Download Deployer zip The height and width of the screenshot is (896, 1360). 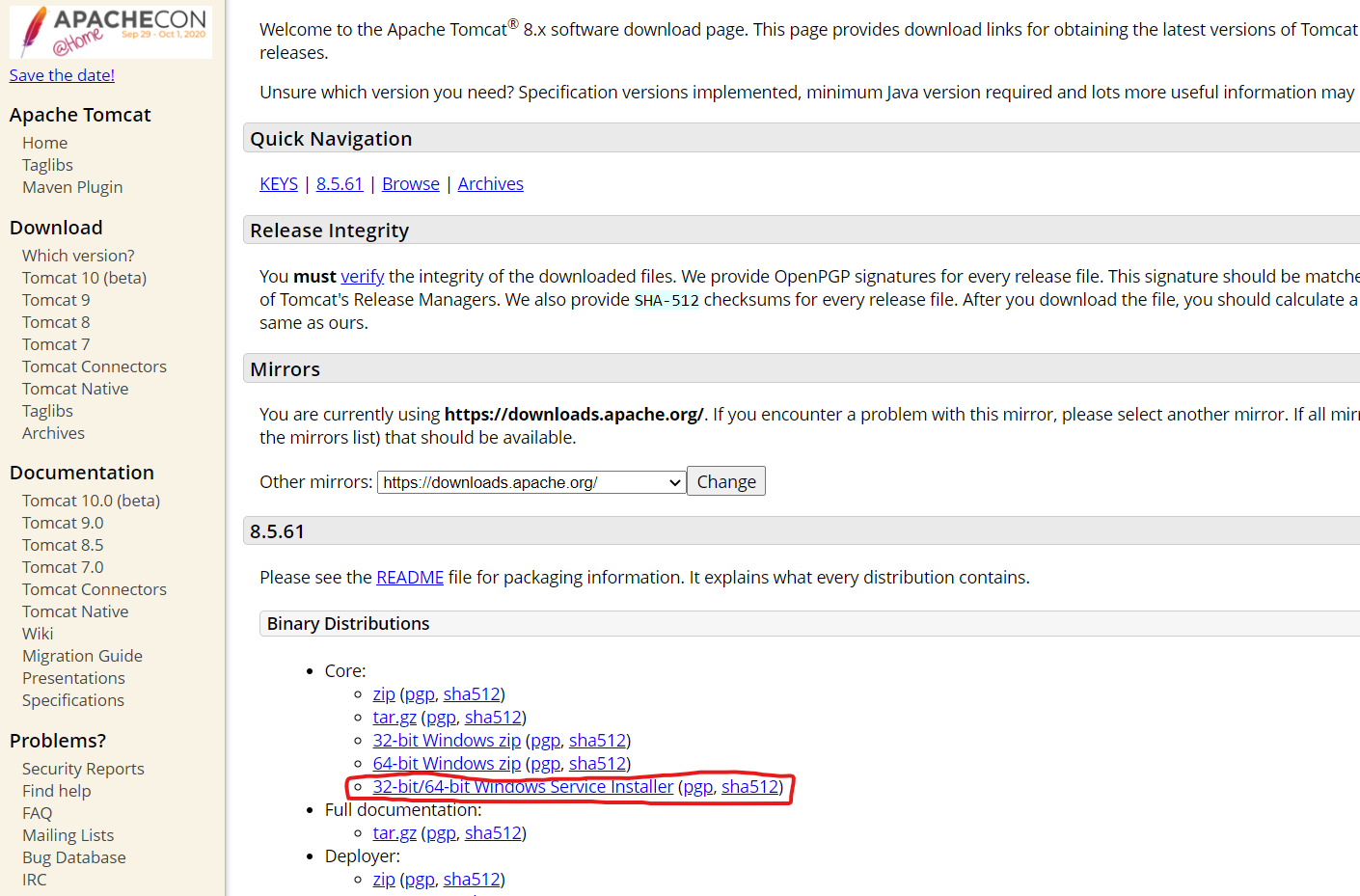click(384, 880)
